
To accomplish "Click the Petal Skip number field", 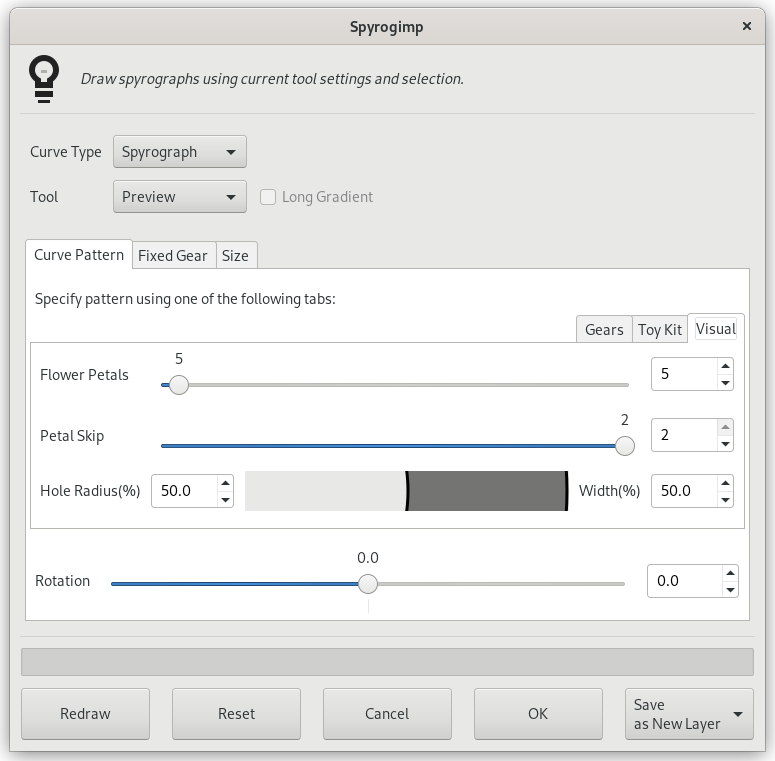I will pyautogui.click(x=684, y=435).
